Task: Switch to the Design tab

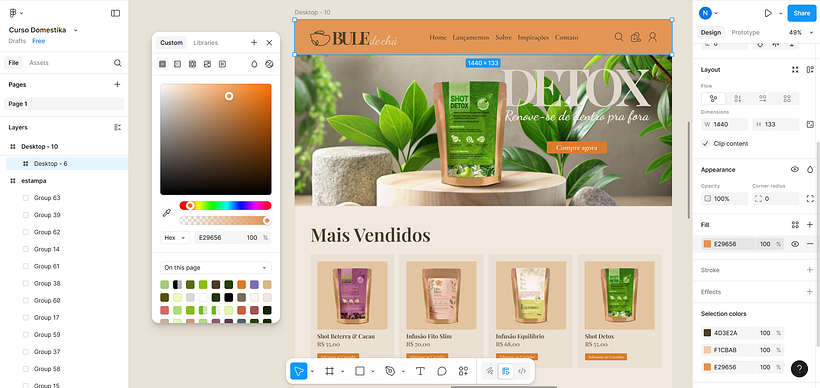Action: click(711, 32)
